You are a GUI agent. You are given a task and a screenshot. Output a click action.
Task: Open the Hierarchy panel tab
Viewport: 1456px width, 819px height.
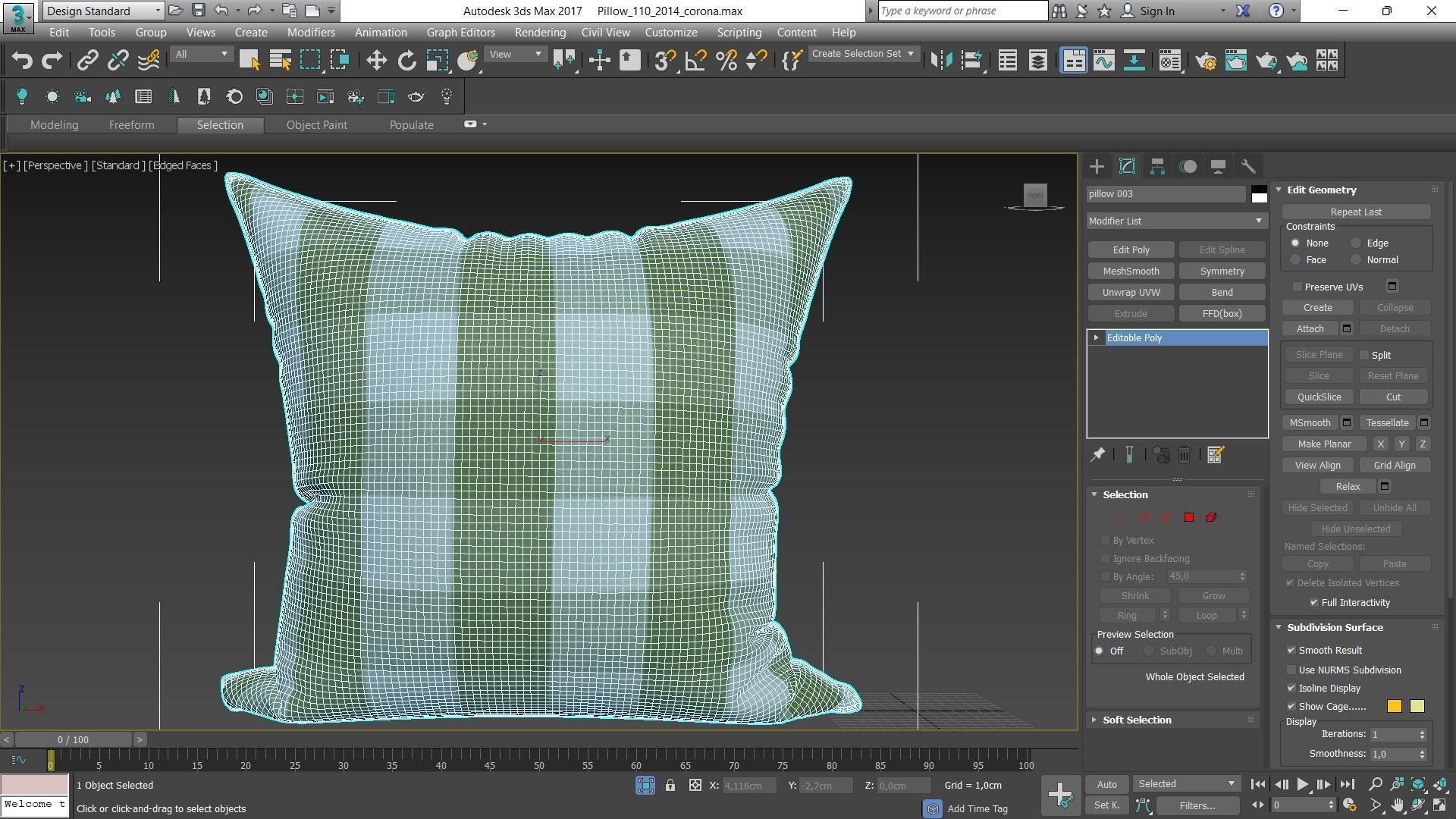coord(1157,167)
